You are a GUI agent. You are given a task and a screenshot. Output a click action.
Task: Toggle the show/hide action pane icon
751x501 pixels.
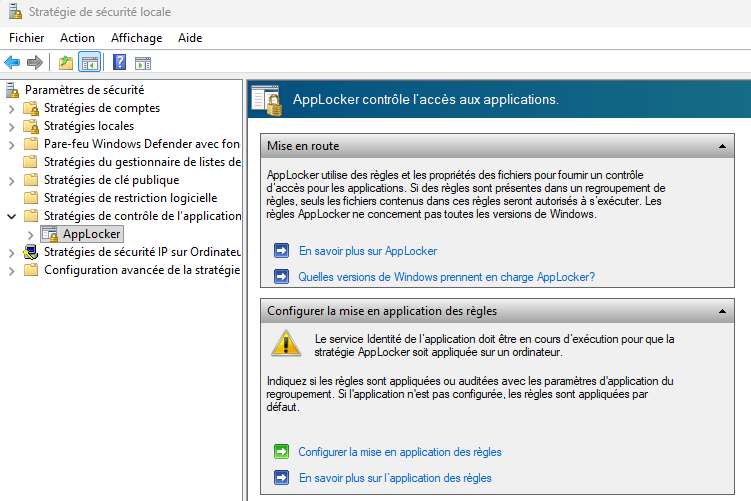(x=143, y=63)
